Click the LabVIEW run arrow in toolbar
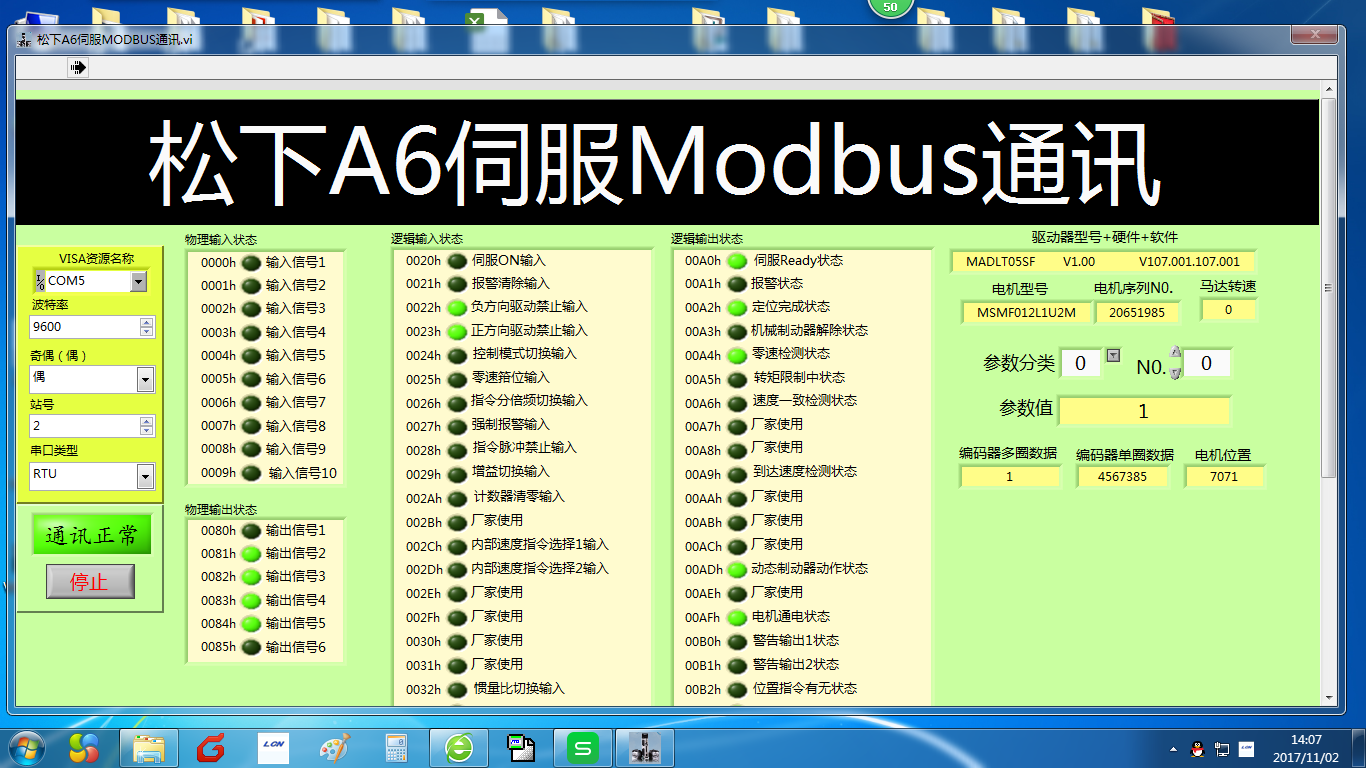Viewport: 1366px width, 768px height. [x=78, y=67]
